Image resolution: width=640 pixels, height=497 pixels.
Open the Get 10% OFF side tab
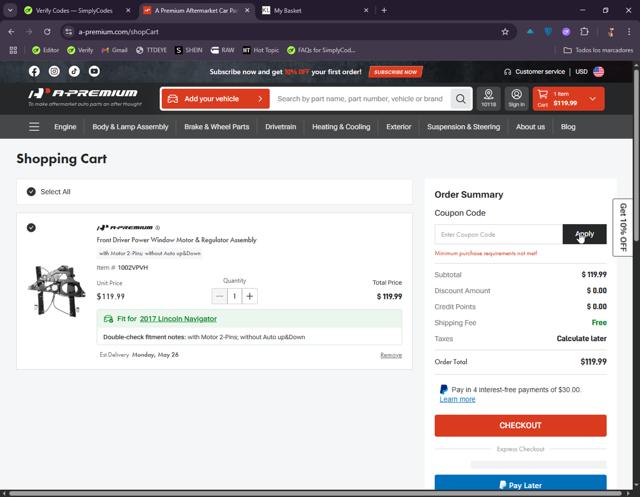click(622, 227)
